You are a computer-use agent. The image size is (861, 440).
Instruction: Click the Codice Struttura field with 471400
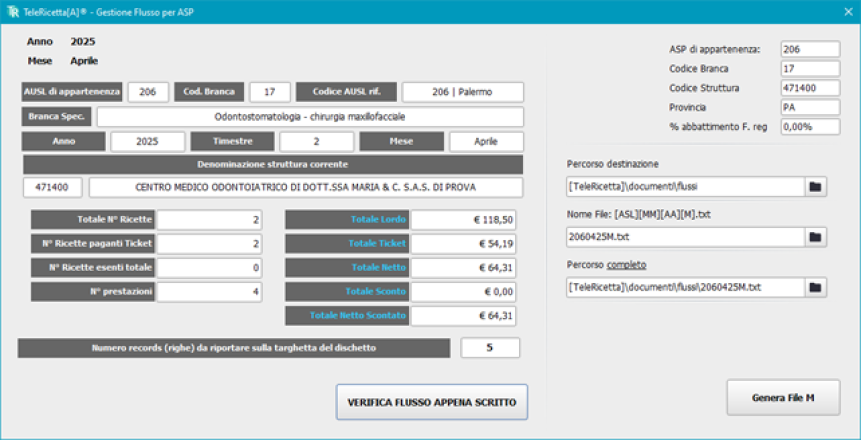coord(809,88)
